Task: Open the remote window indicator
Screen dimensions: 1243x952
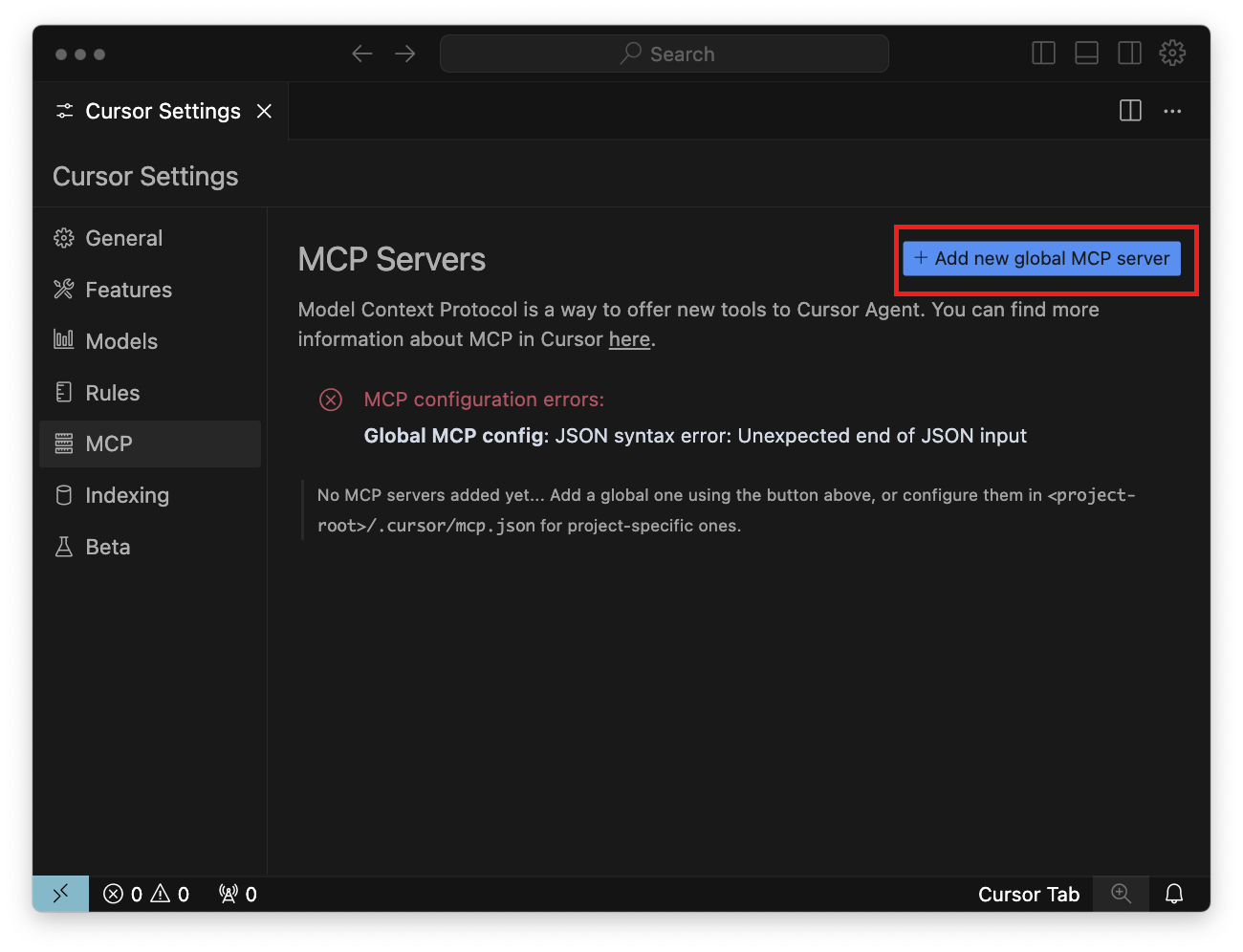Action: (59, 894)
